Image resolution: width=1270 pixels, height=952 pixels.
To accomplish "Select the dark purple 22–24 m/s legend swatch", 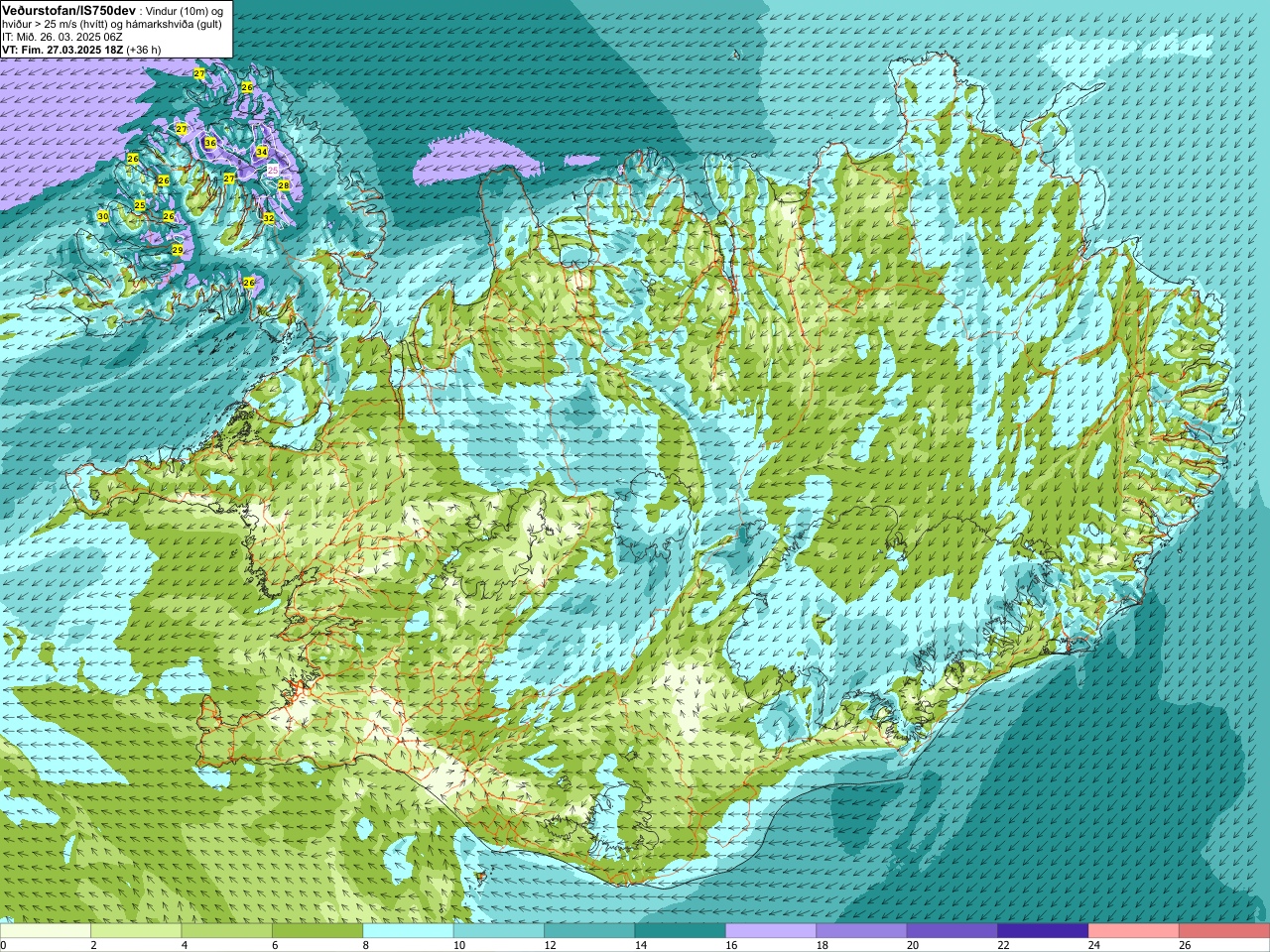I will tap(1043, 931).
